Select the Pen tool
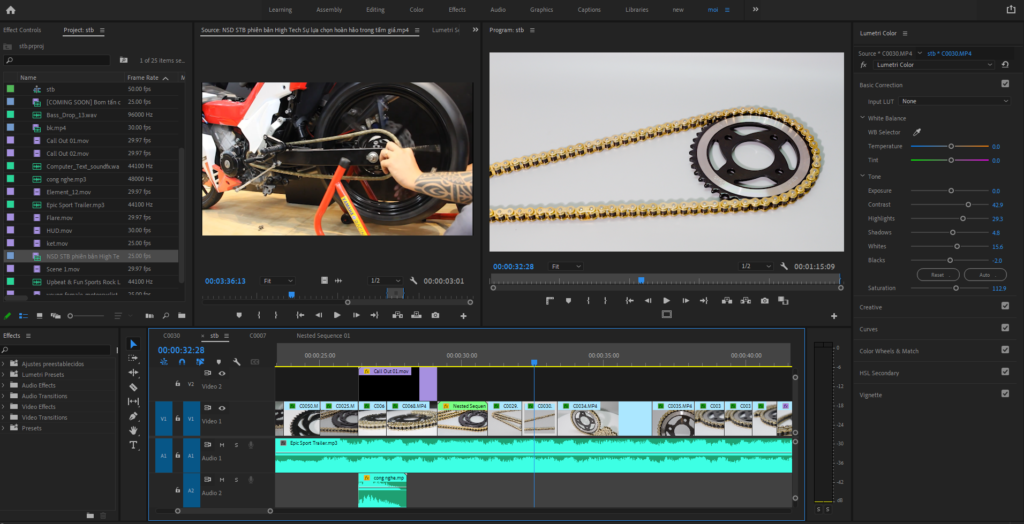 133,416
